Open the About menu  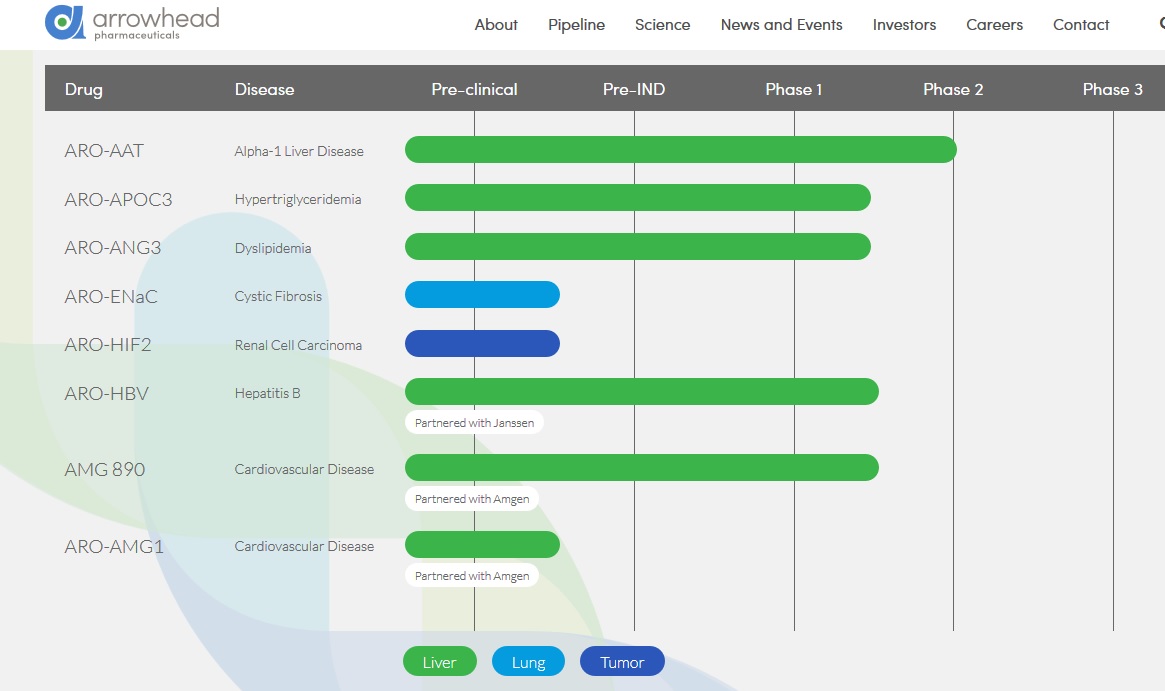496,25
